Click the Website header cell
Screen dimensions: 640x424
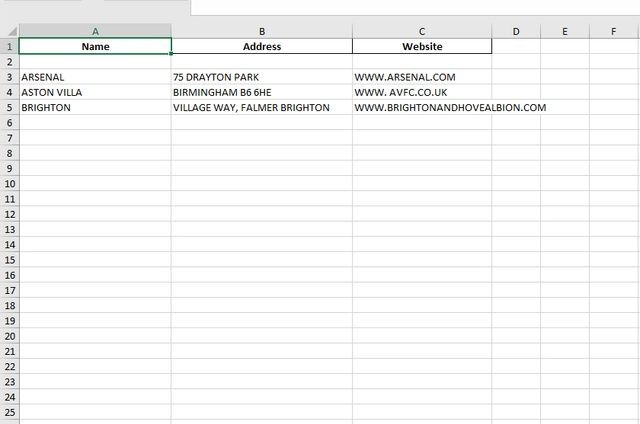point(422,46)
